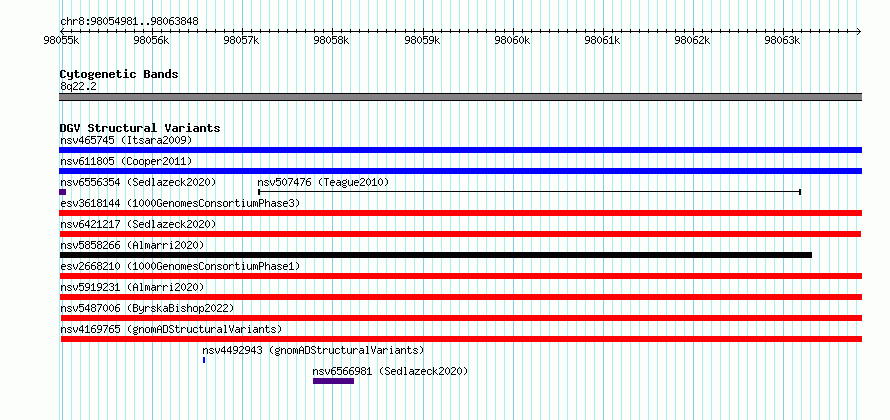Screen dimensions: 890x420
Task: Select the nsv465745 (Itsara2009) label
Action: (126, 140)
